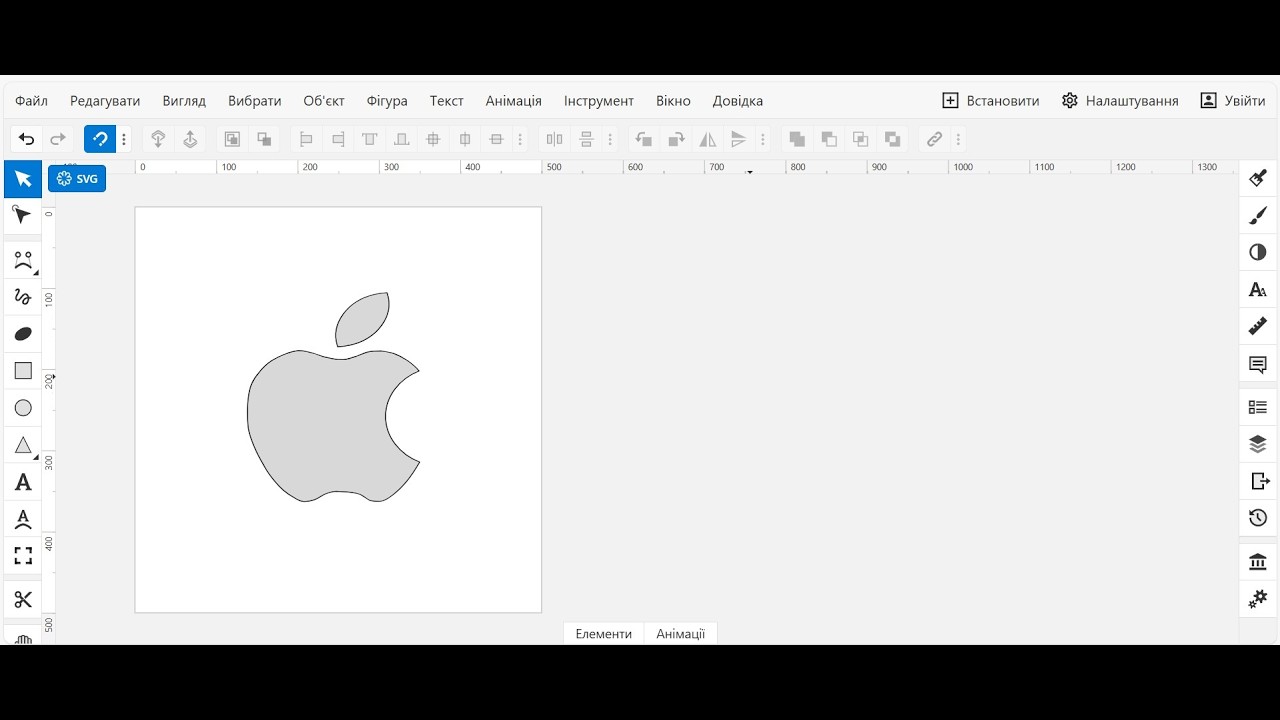The height and width of the screenshot is (720, 1280).
Task: Click the Subtract shapes boolean icon
Action: point(829,139)
